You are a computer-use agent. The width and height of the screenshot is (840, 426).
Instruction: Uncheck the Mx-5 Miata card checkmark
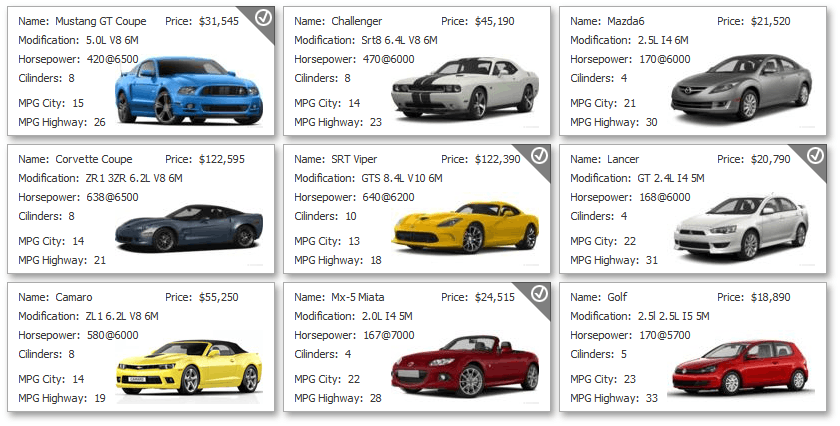click(x=539, y=293)
